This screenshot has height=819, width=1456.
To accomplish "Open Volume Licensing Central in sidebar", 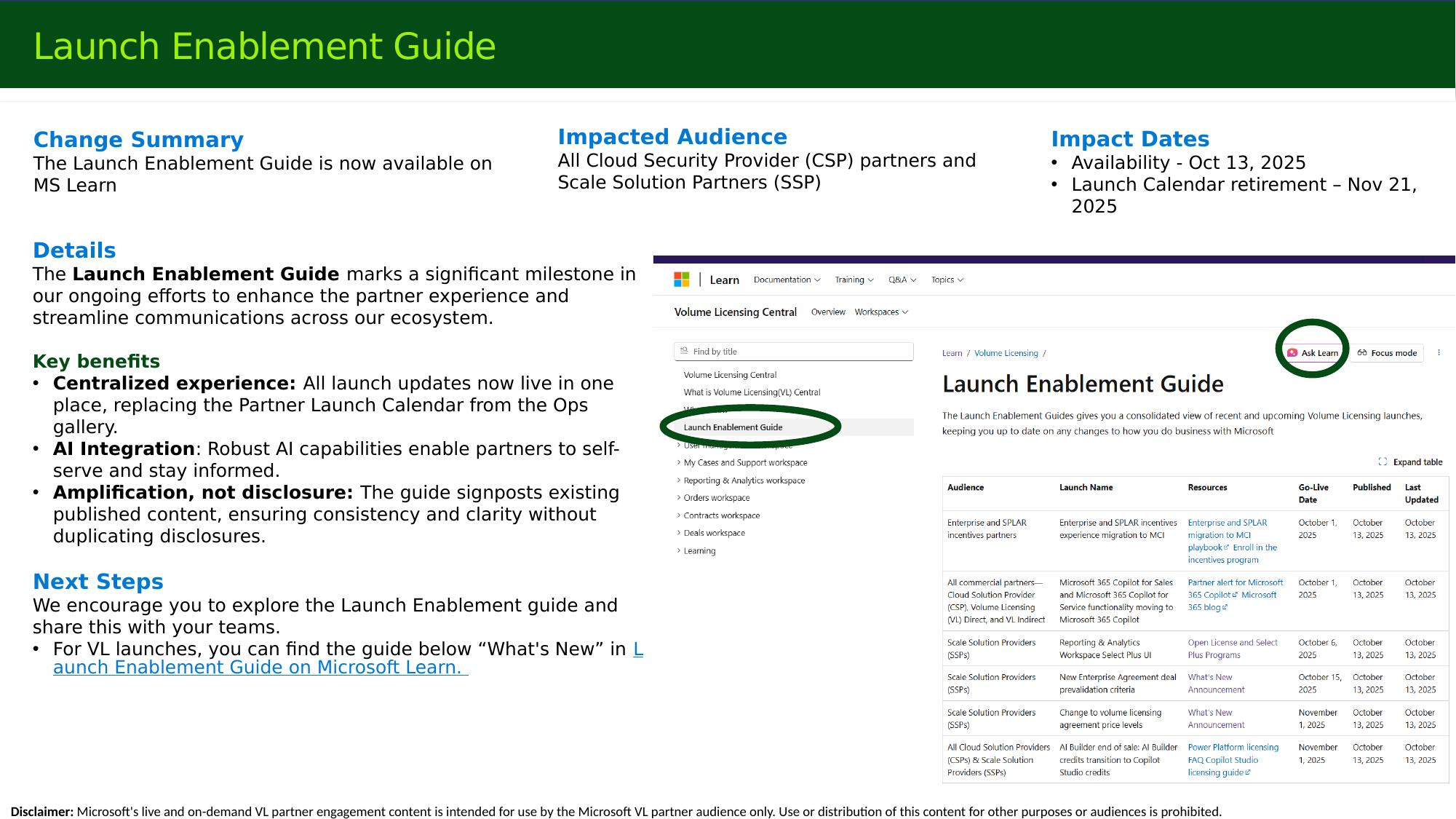I will pyautogui.click(x=730, y=375).
